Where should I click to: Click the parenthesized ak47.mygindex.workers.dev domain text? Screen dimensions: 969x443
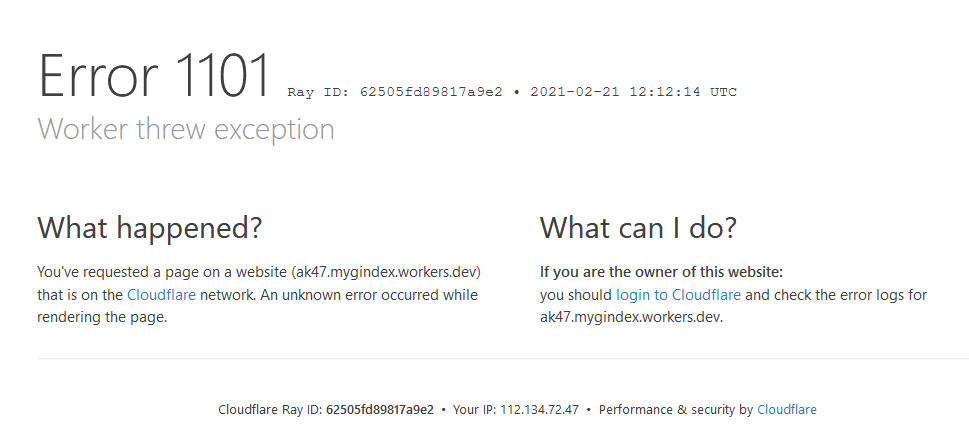coord(386,272)
